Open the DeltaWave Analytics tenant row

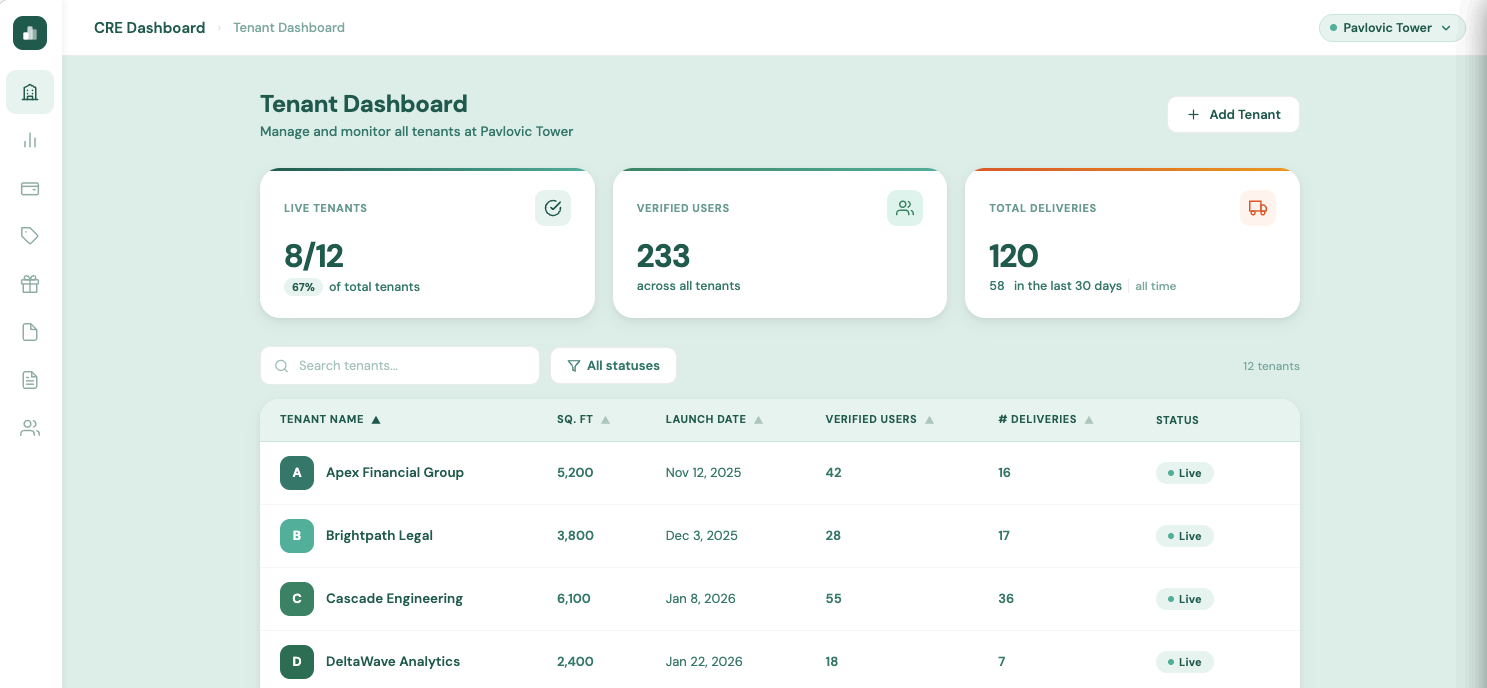coord(780,662)
